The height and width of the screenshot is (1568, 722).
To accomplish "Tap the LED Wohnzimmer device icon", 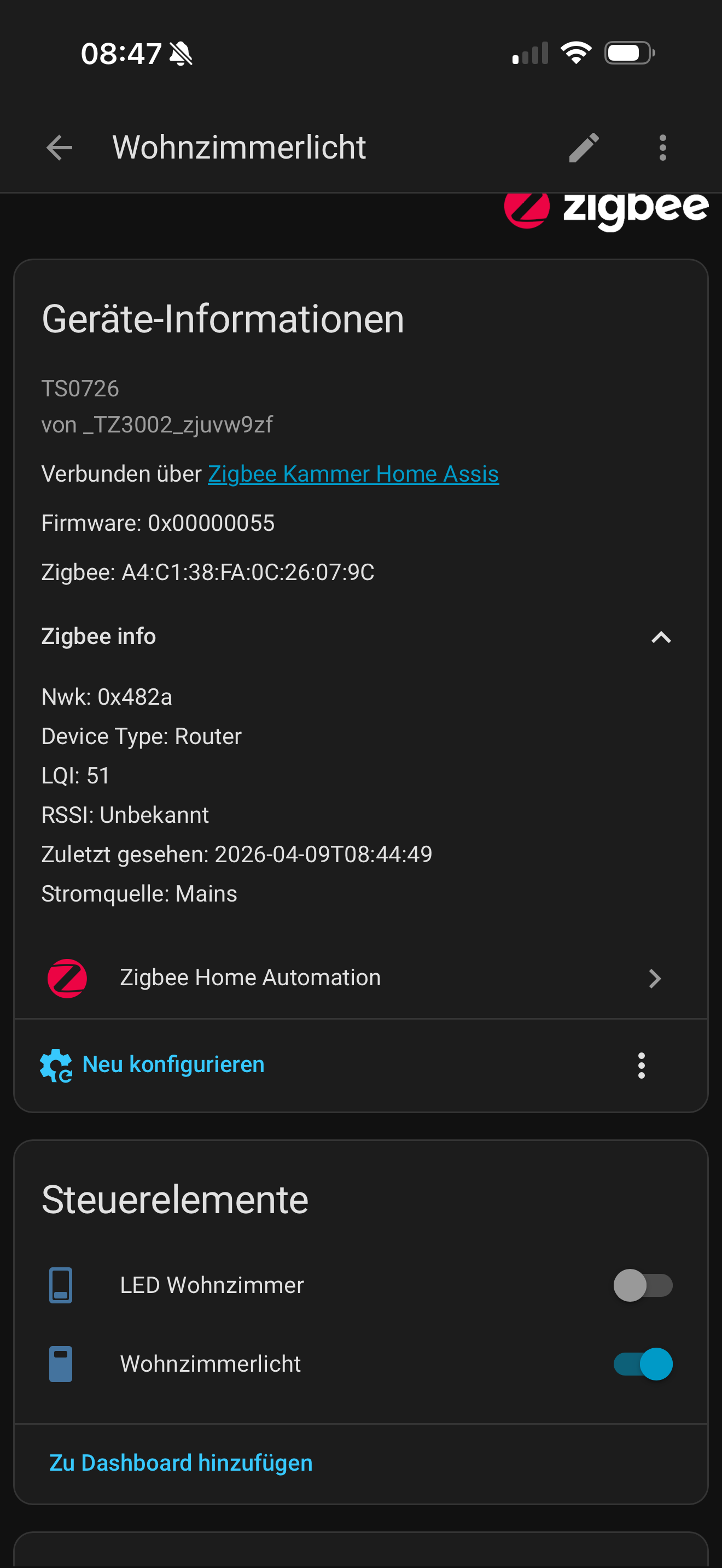I will click(61, 1285).
